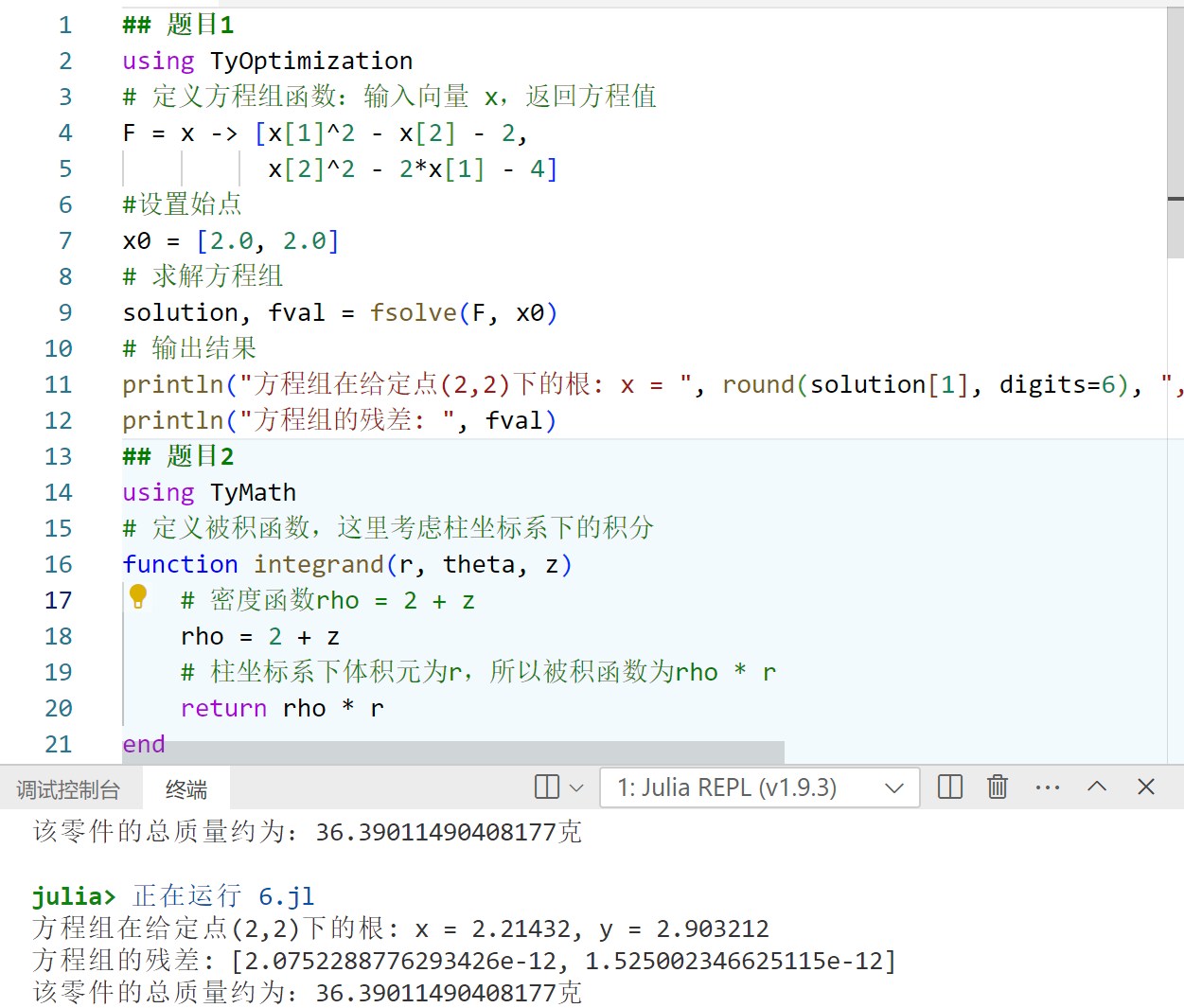Maximize the panel with the up chevron

pos(1097,787)
